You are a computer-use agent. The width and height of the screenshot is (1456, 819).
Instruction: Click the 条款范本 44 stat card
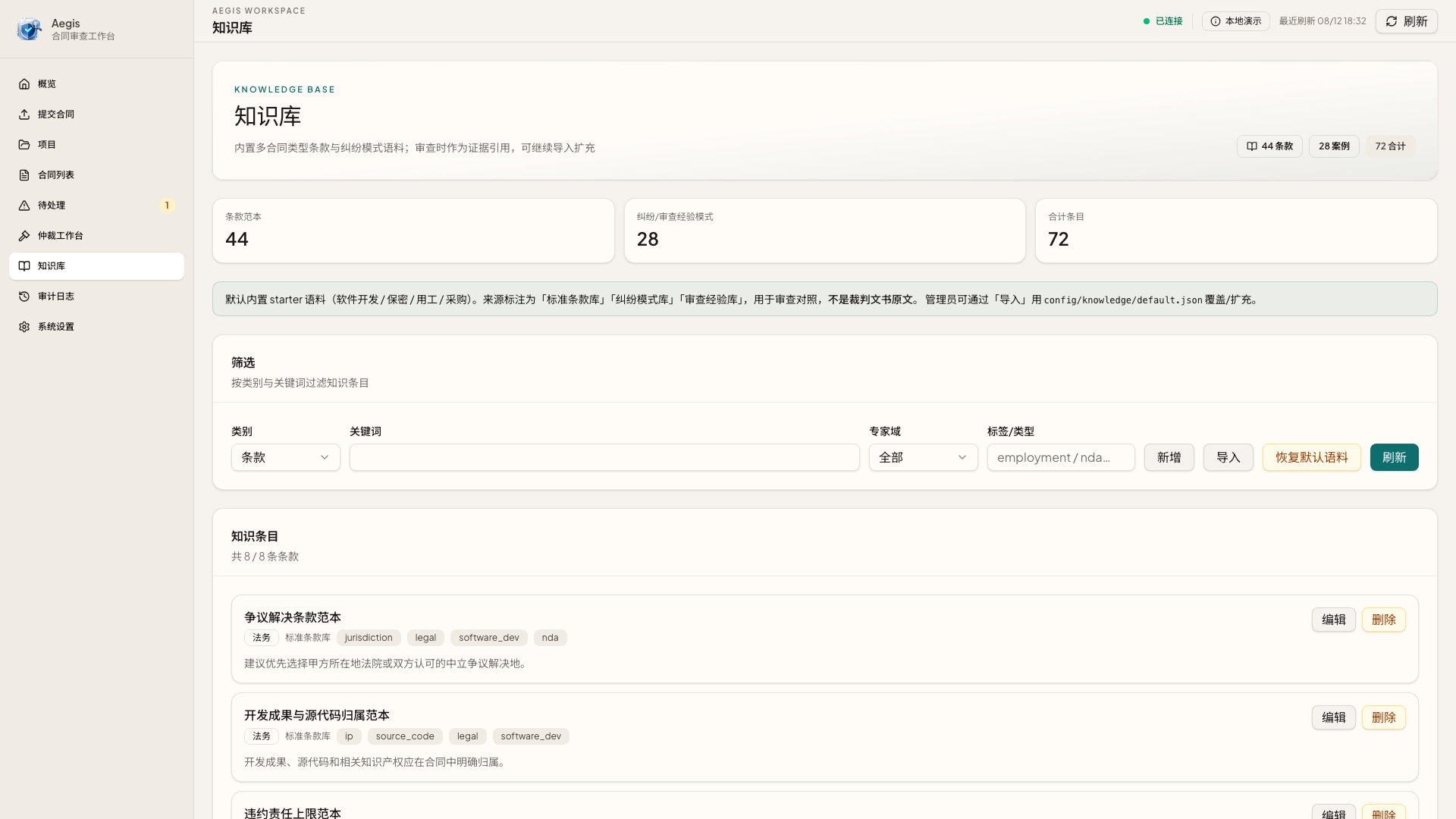tap(413, 231)
